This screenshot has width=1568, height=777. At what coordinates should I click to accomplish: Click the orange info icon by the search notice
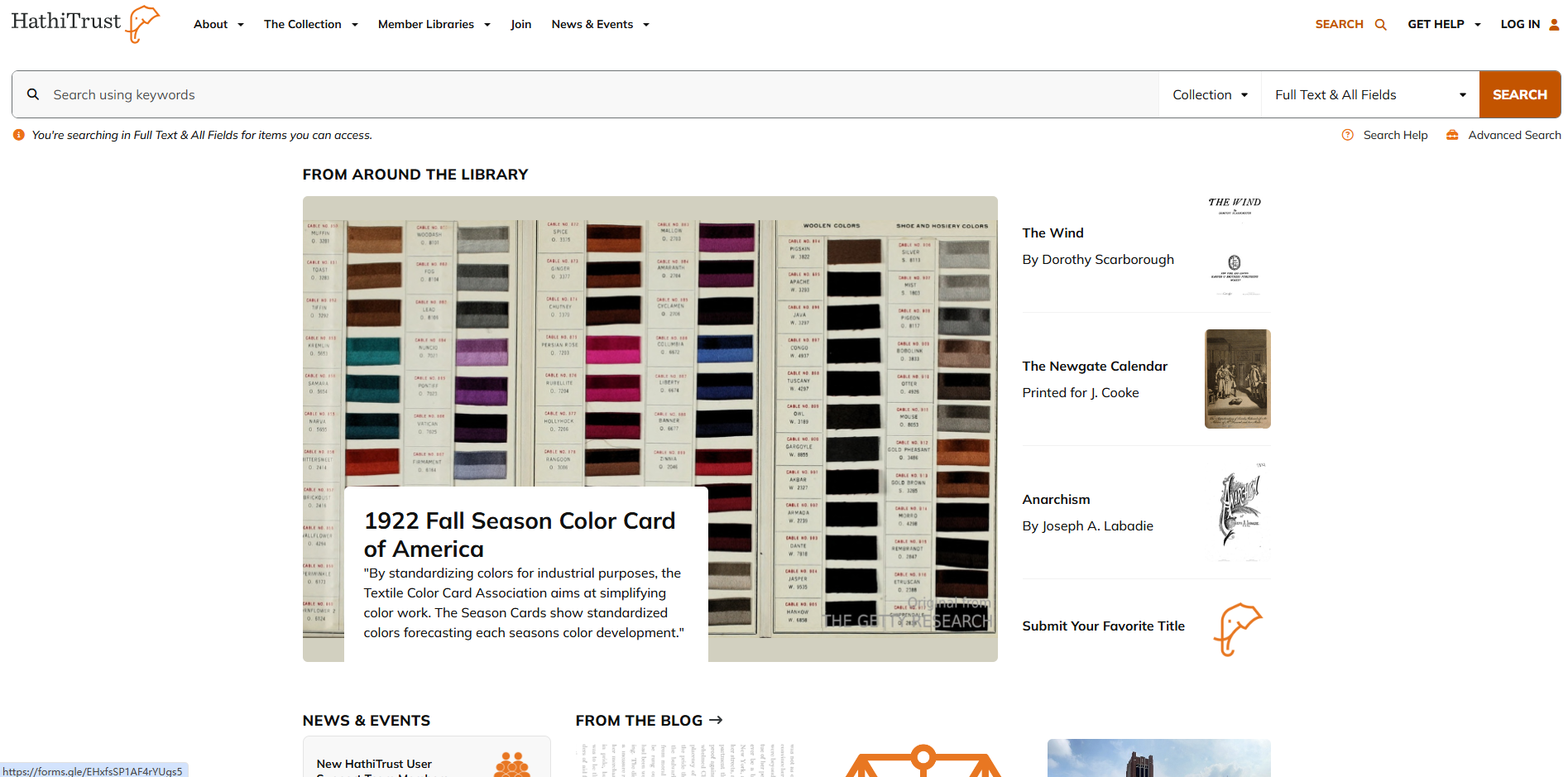19,135
